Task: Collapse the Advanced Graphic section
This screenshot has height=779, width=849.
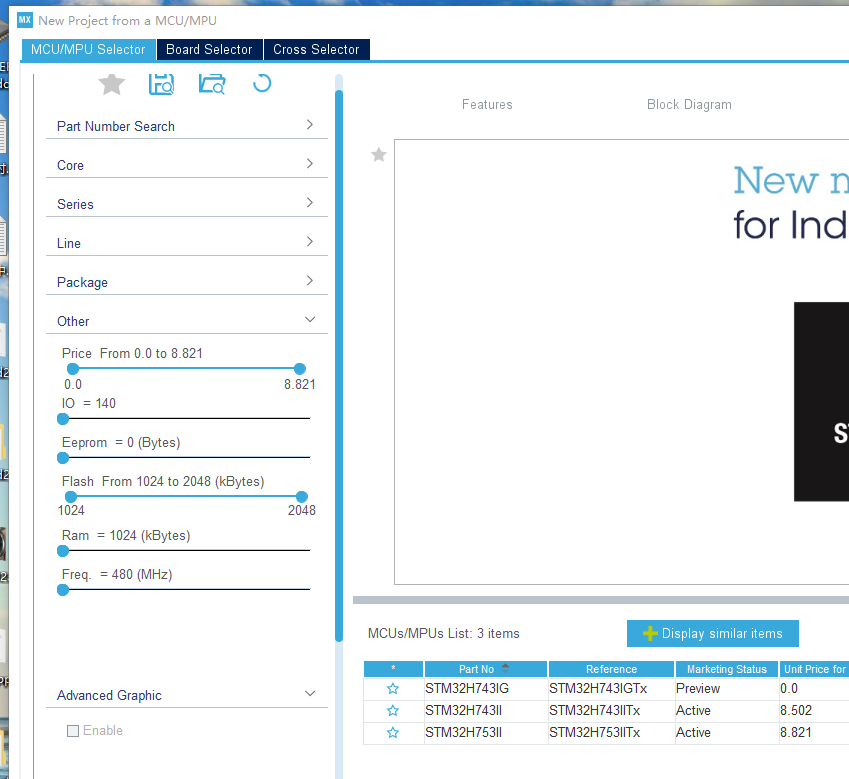Action: [x=187, y=695]
